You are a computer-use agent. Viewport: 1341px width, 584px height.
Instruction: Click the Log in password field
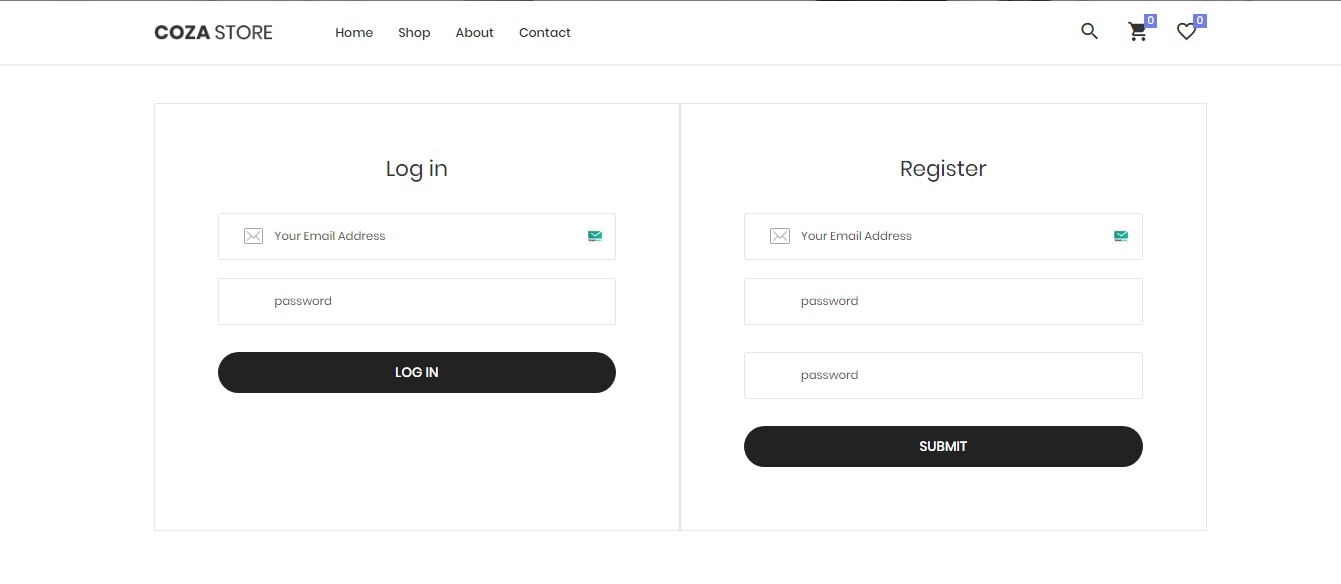tap(417, 301)
